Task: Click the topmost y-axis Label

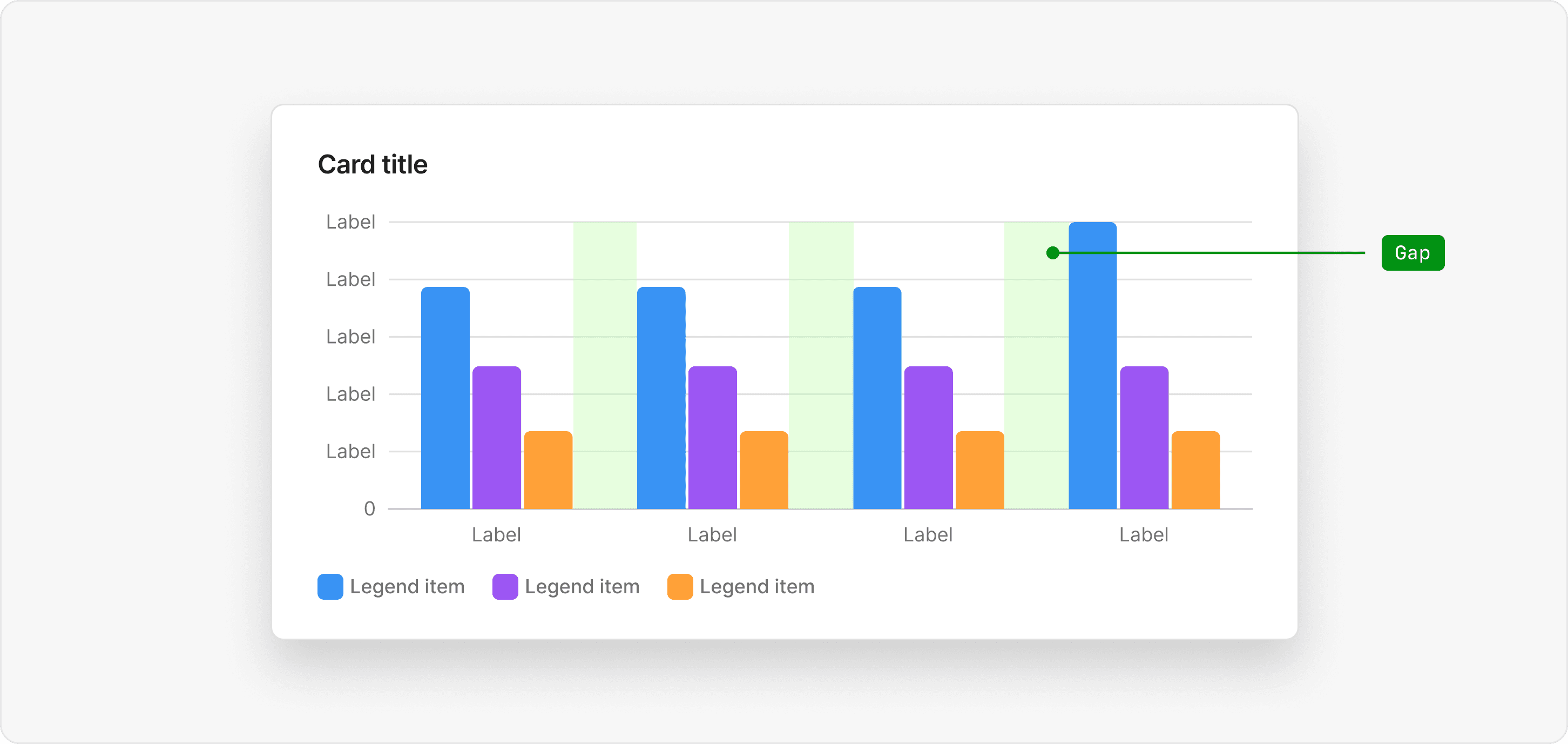Action: coord(350,222)
